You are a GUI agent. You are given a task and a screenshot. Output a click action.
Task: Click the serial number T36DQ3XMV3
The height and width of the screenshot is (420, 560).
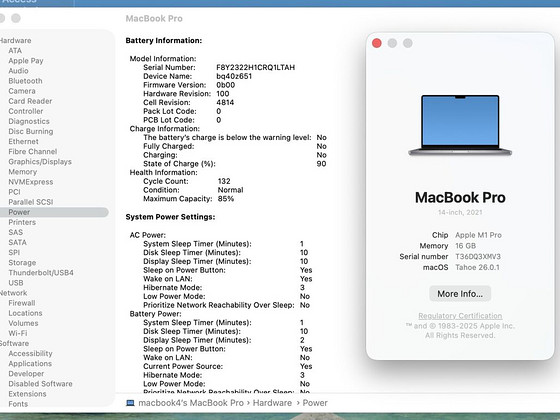click(x=478, y=256)
